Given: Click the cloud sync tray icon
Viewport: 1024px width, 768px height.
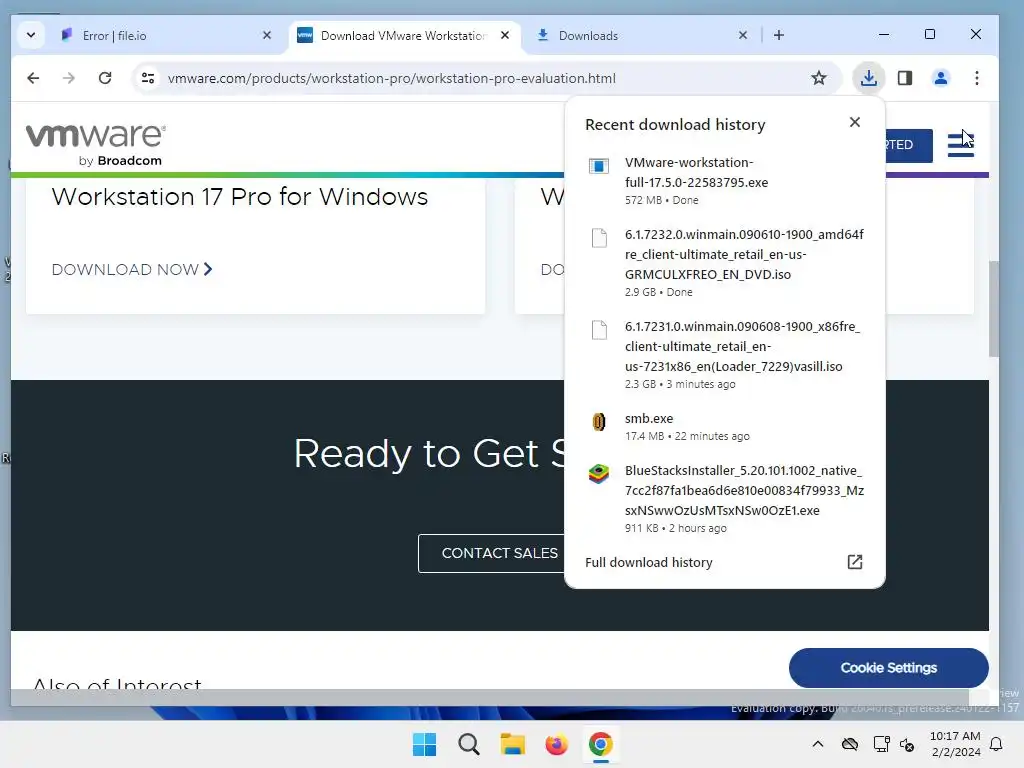Looking at the screenshot, I should pos(850,744).
